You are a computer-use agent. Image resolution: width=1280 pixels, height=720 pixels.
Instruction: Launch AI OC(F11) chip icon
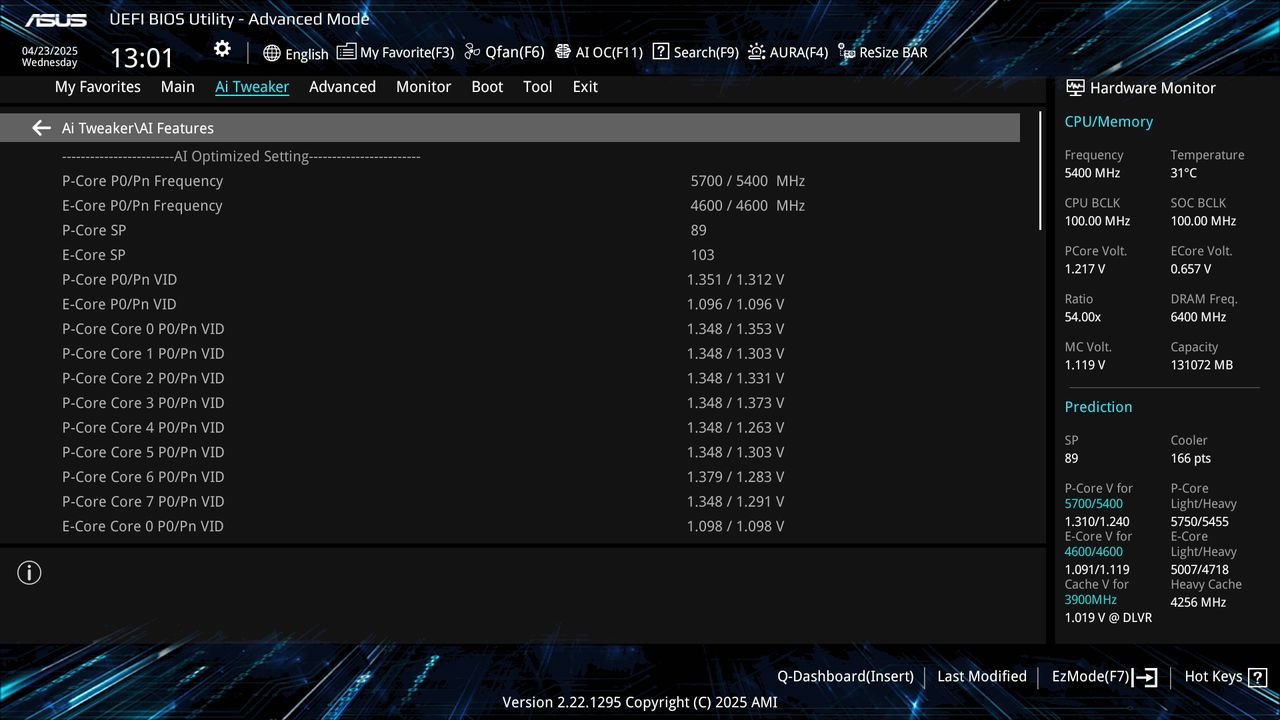click(563, 51)
